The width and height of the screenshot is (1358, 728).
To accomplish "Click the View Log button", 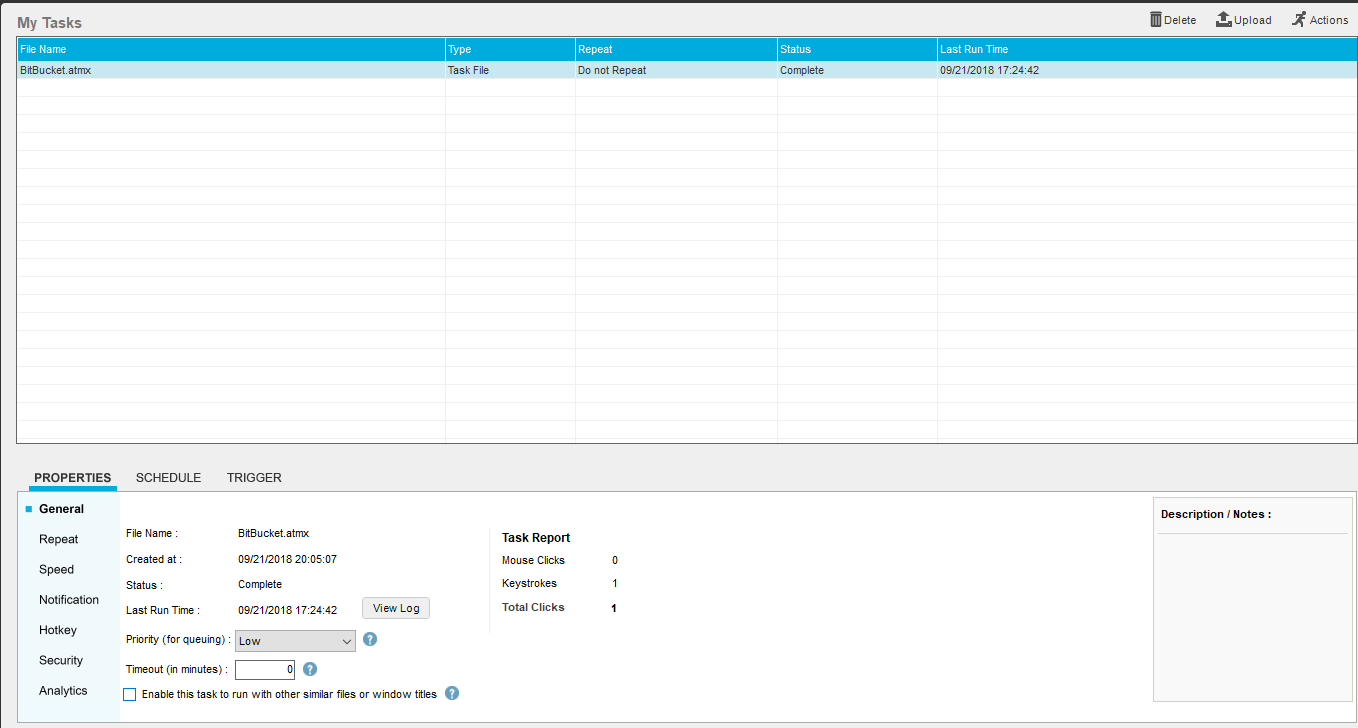I will pos(395,608).
